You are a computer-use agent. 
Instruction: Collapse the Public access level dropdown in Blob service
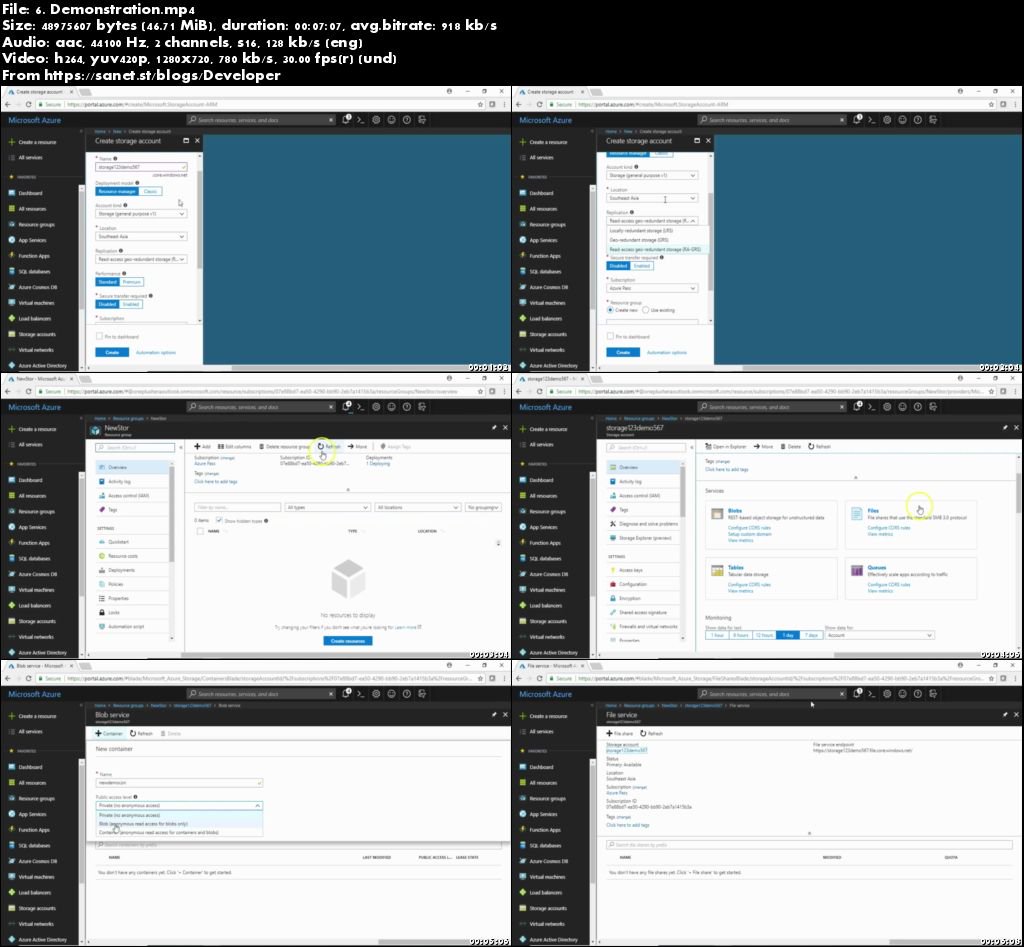pyautogui.click(x=179, y=806)
